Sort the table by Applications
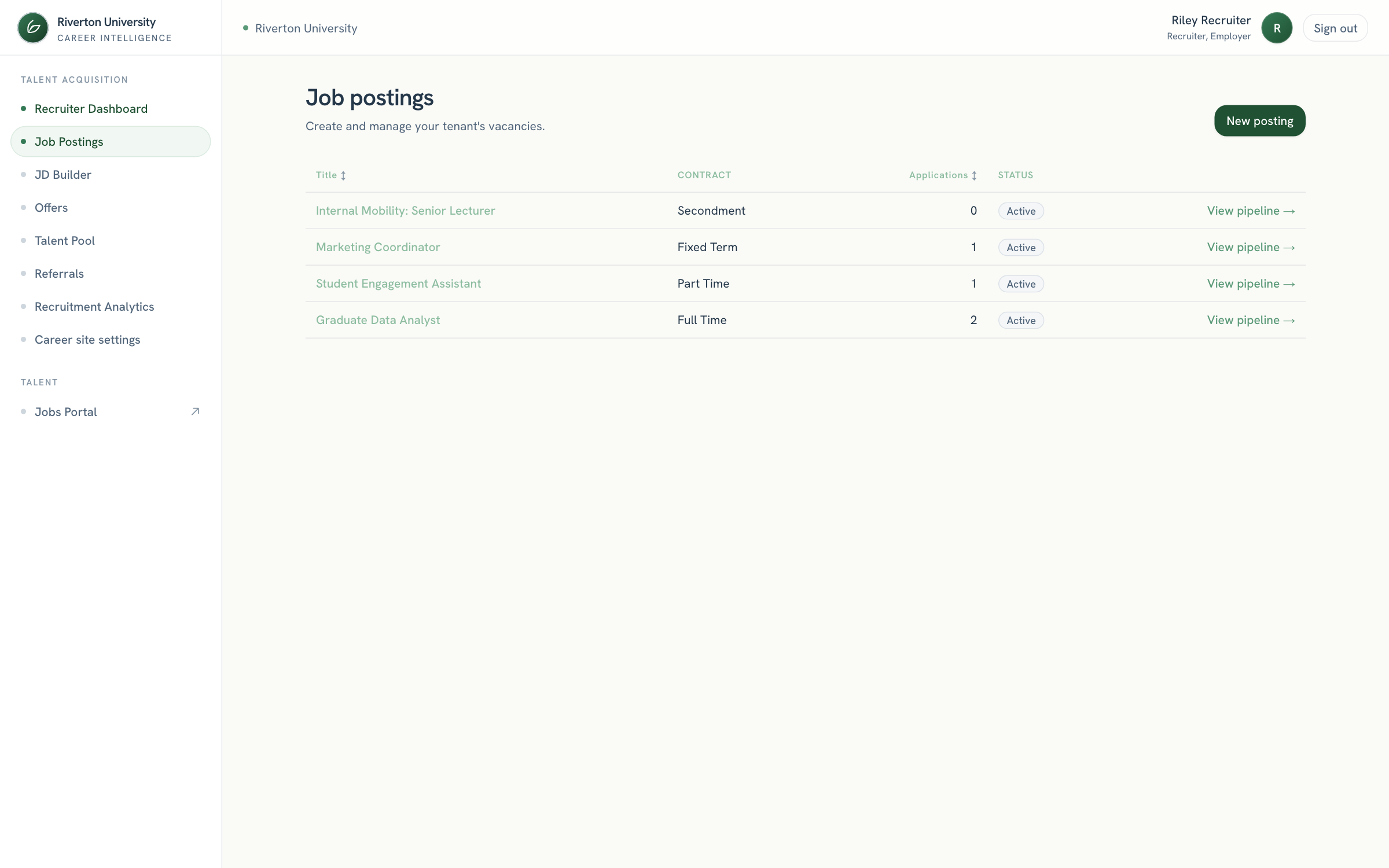This screenshot has height=868, width=1389. (943, 175)
